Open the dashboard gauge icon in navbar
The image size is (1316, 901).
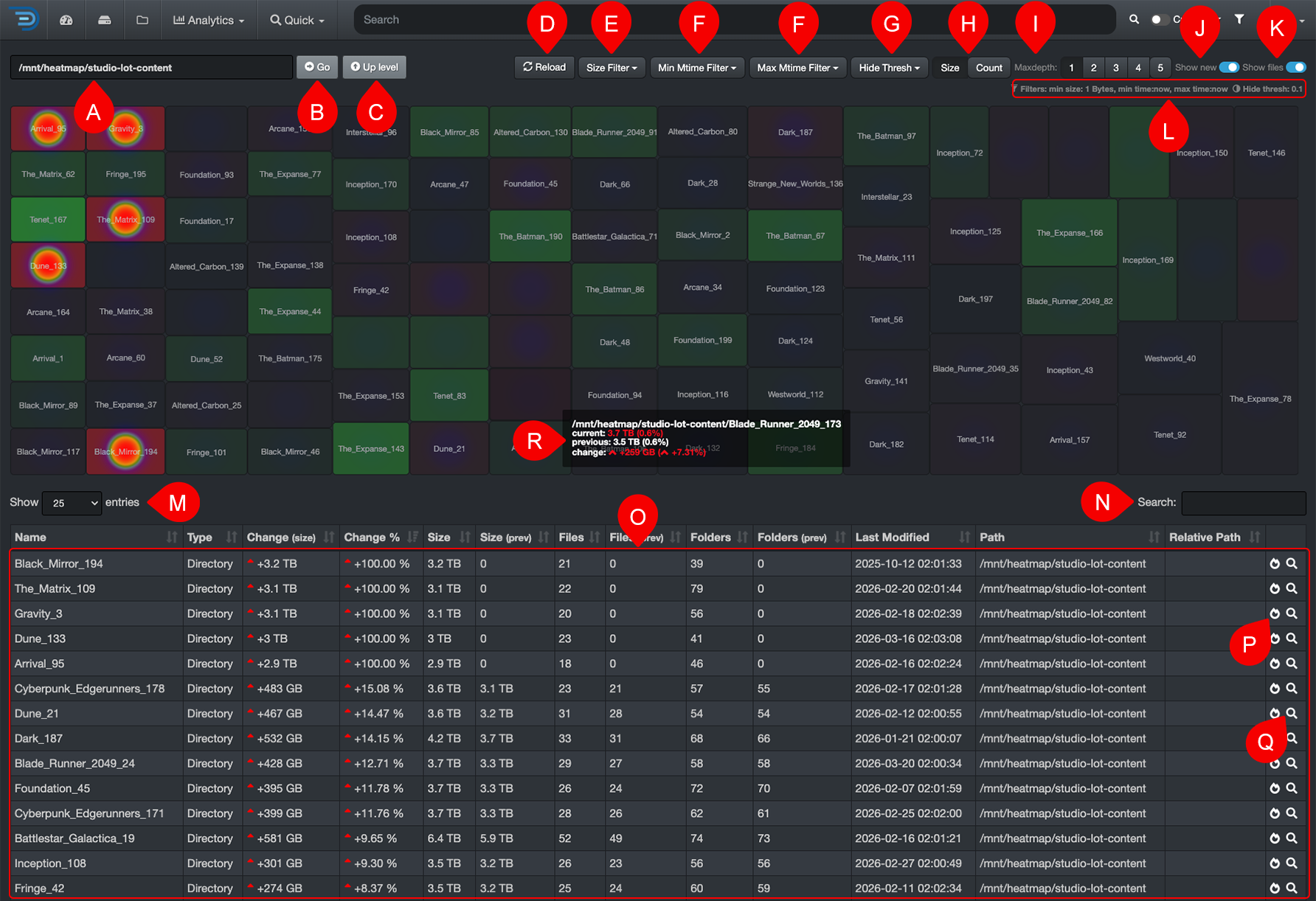(x=66, y=20)
